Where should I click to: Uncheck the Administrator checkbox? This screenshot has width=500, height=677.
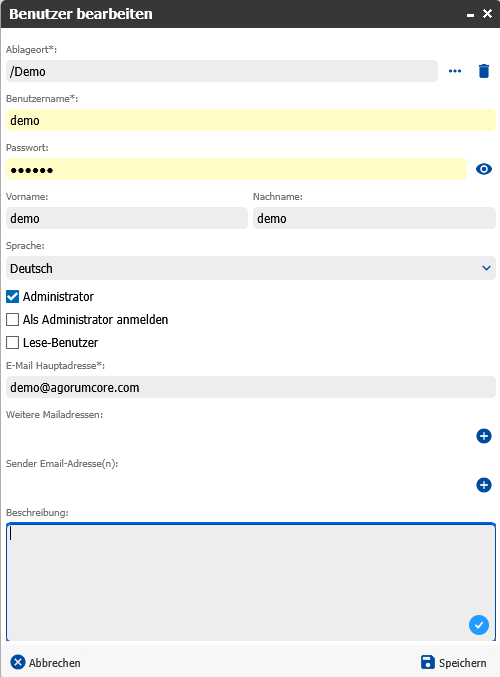pos(13,297)
